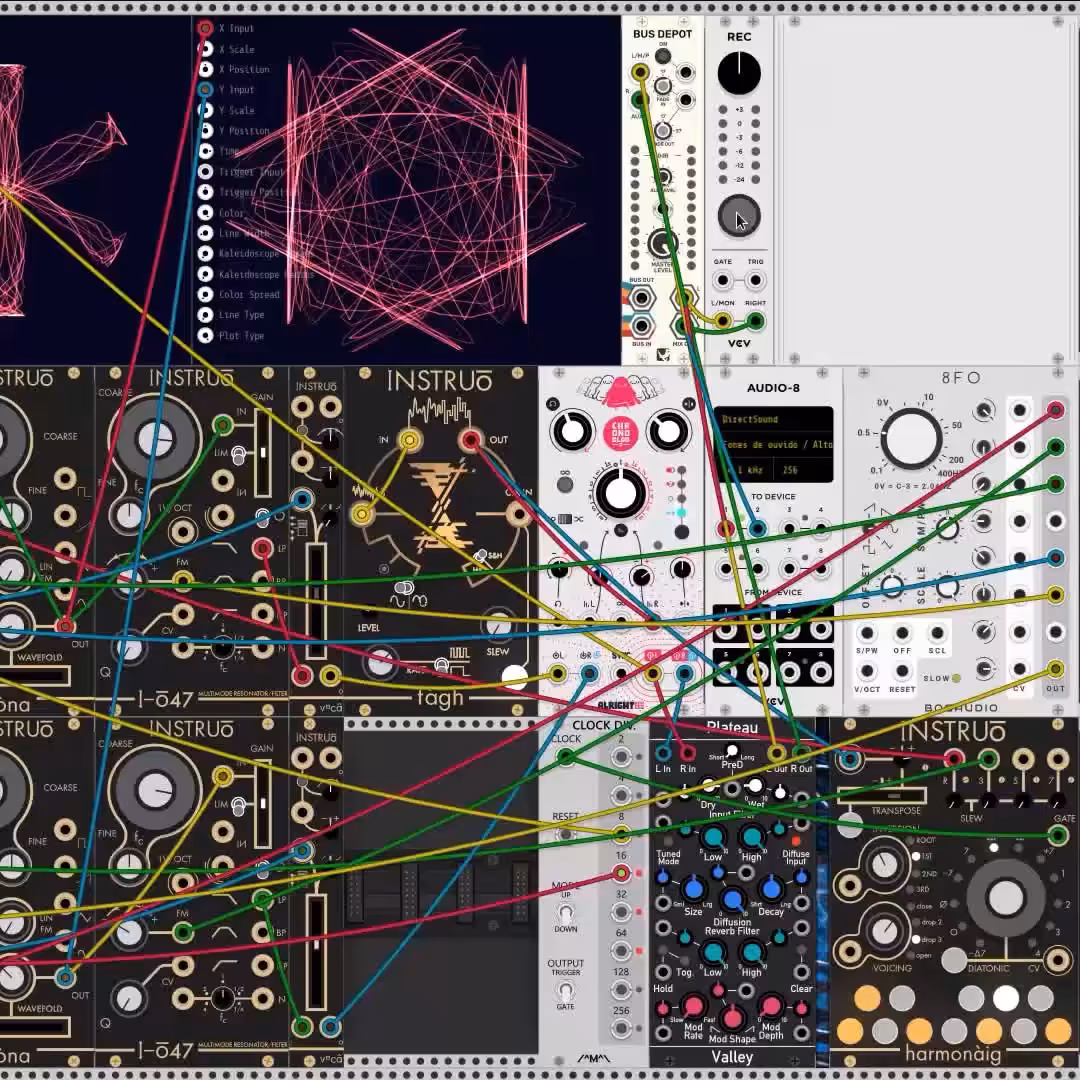Open the DirectSound audio driver selector
This screenshot has width=1080, height=1080.
[x=774, y=419]
